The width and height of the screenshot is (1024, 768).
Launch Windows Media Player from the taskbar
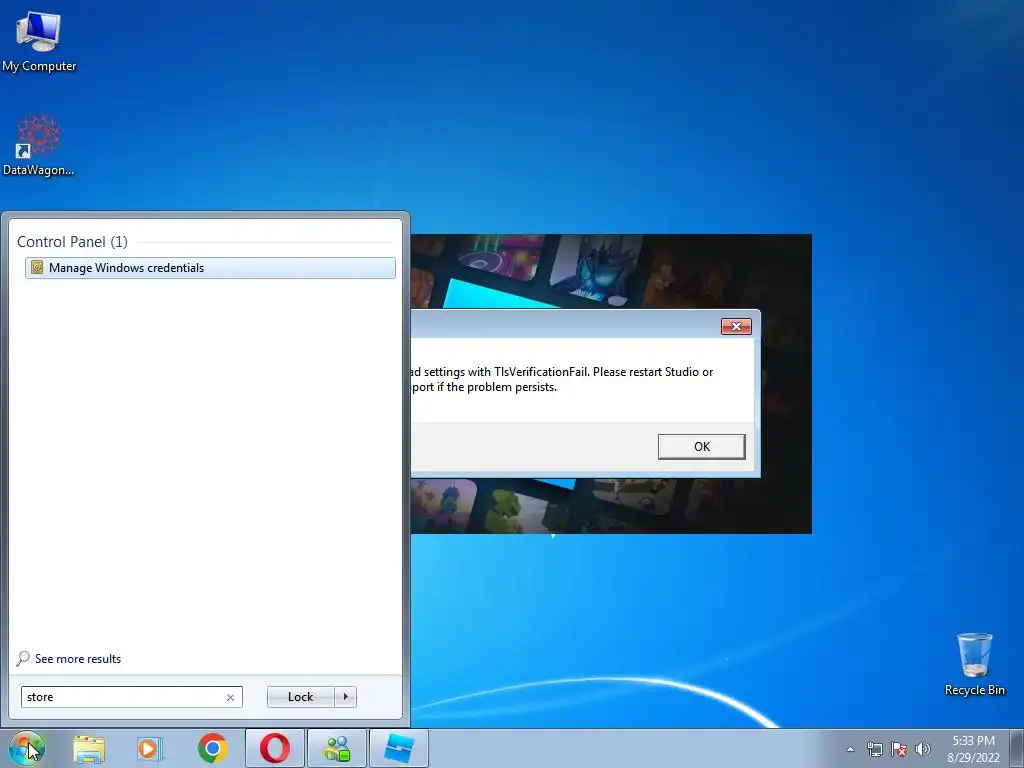pyautogui.click(x=150, y=748)
